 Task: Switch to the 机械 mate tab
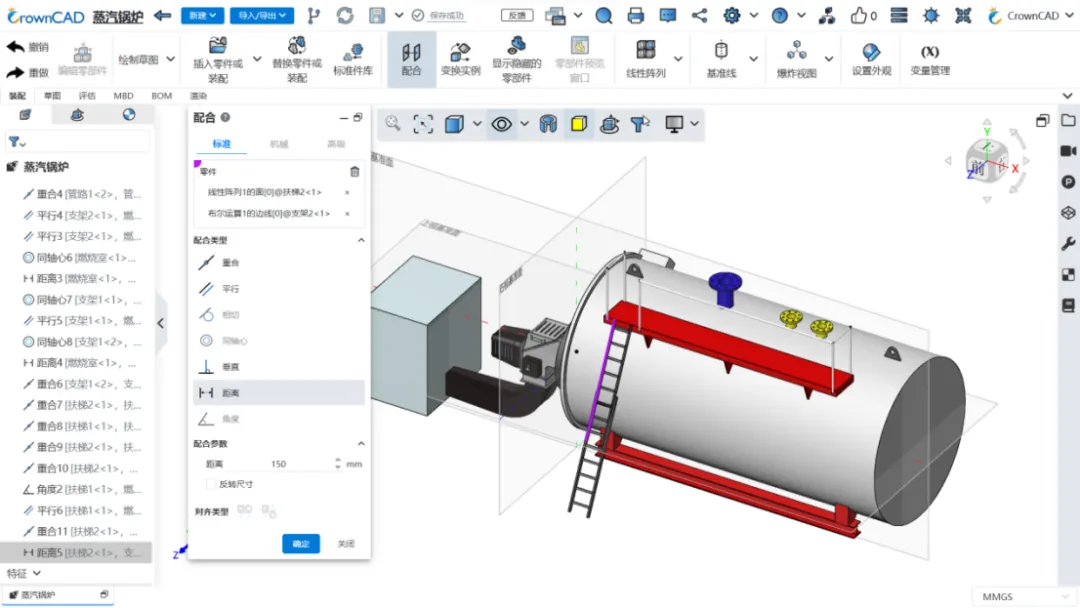pyautogui.click(x=279, y=144)
